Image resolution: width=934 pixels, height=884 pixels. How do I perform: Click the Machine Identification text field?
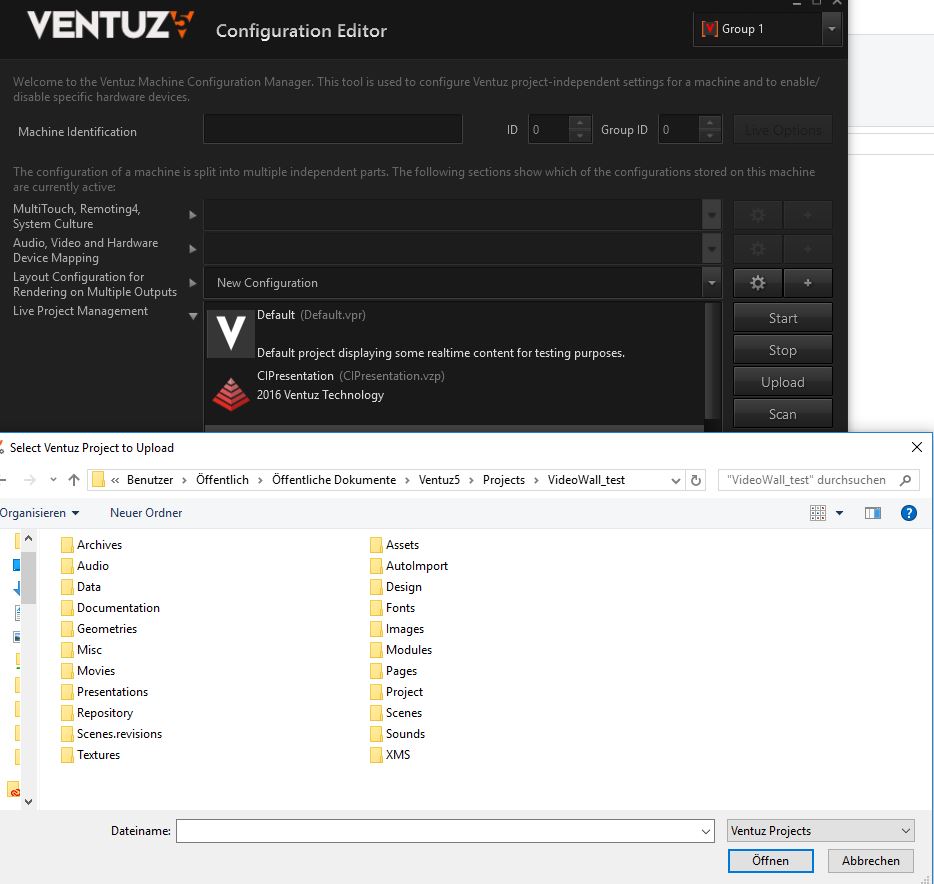332,130
